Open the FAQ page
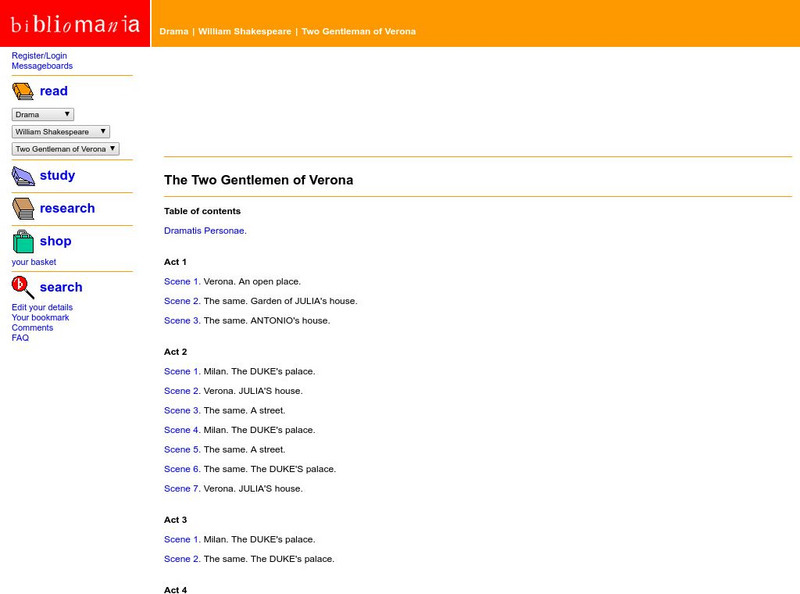The image size is (800, 594). 18,337
